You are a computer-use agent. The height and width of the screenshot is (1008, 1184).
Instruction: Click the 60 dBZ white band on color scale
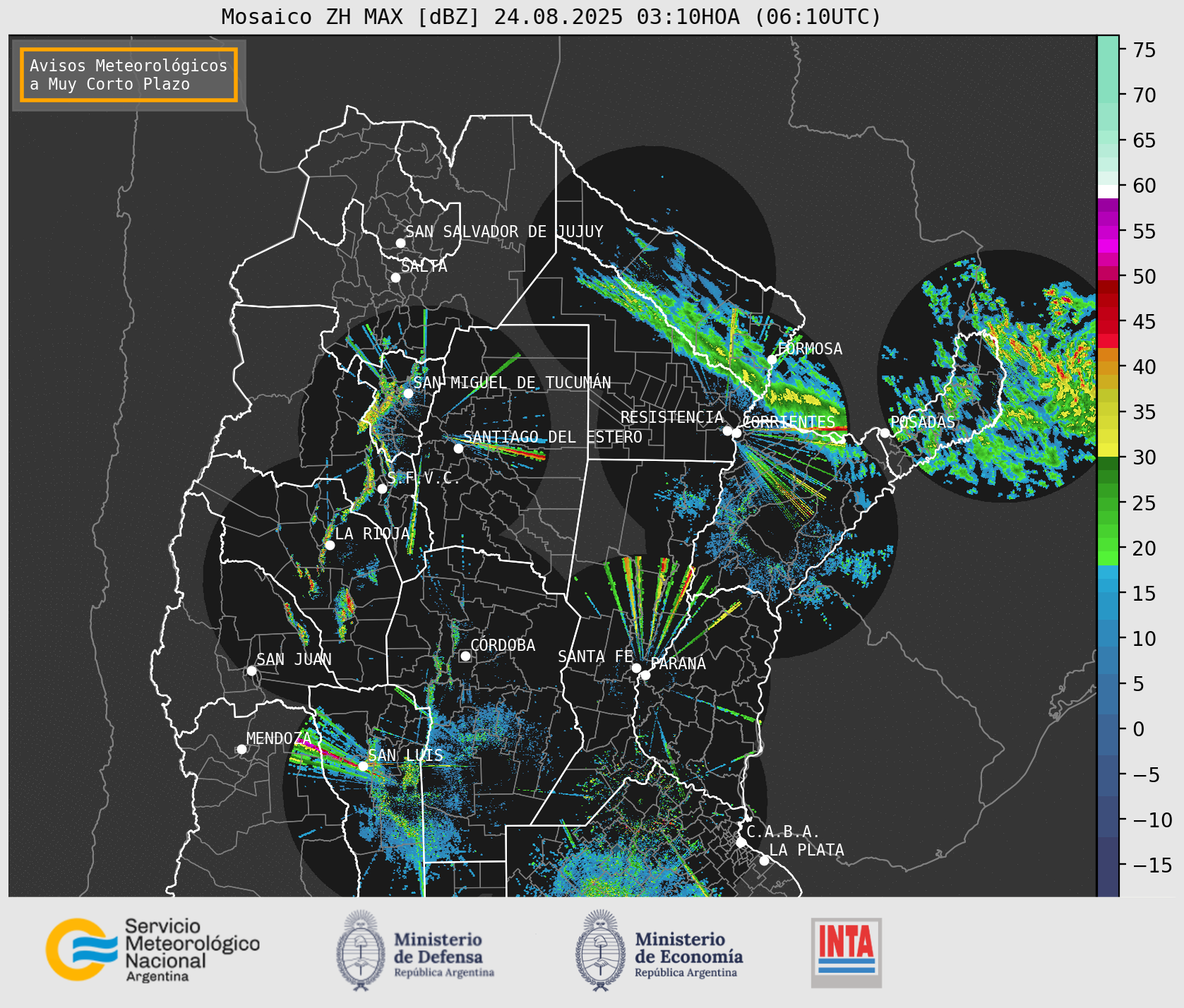coord(1108,191)
